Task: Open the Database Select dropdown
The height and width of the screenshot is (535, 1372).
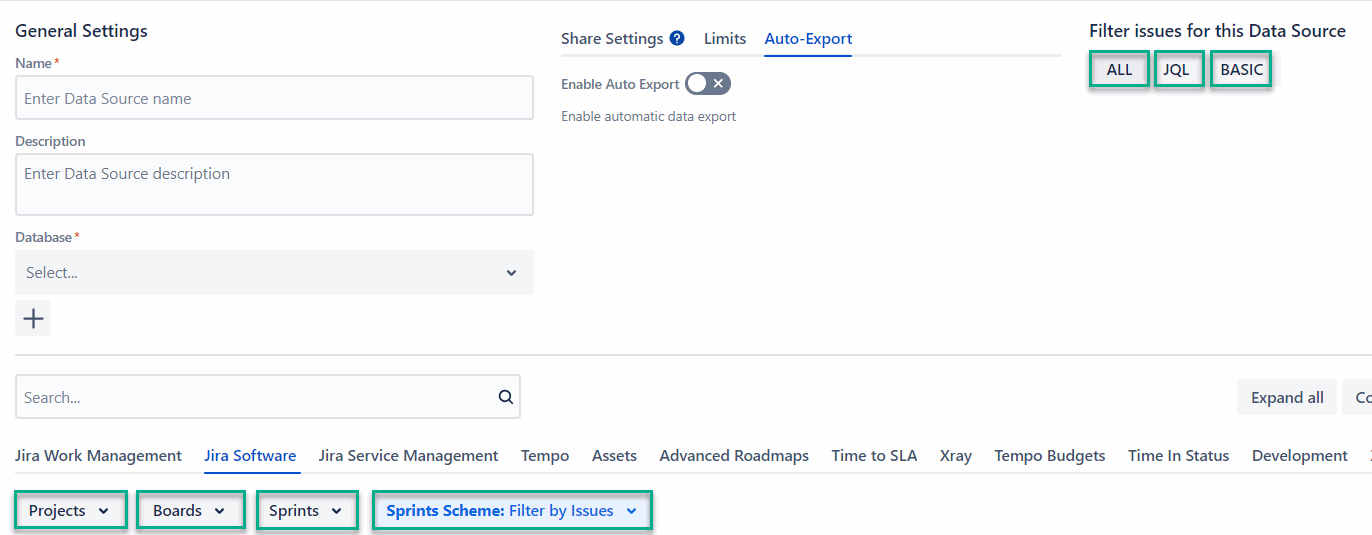Action: coord(274,272)
